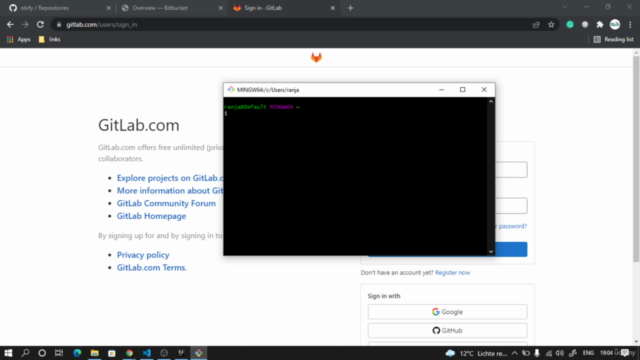Maximize the MINGW64 terminal window

(462, 89)
